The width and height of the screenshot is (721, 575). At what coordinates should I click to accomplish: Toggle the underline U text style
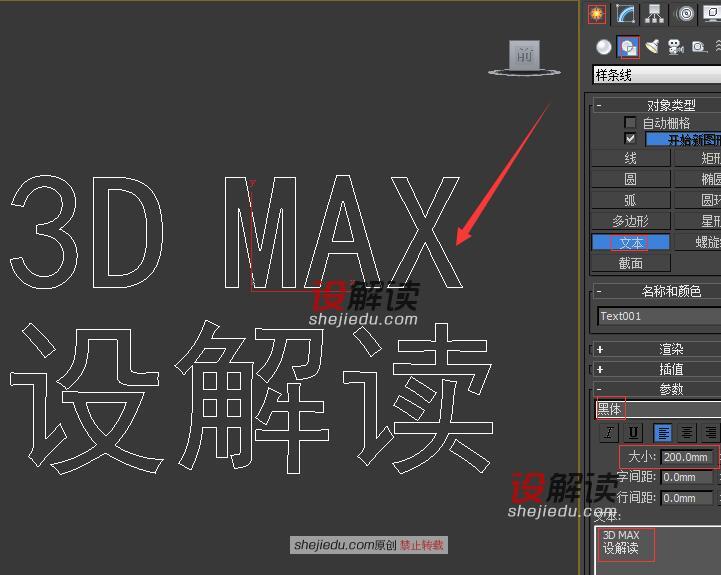[x=633, y=433]
